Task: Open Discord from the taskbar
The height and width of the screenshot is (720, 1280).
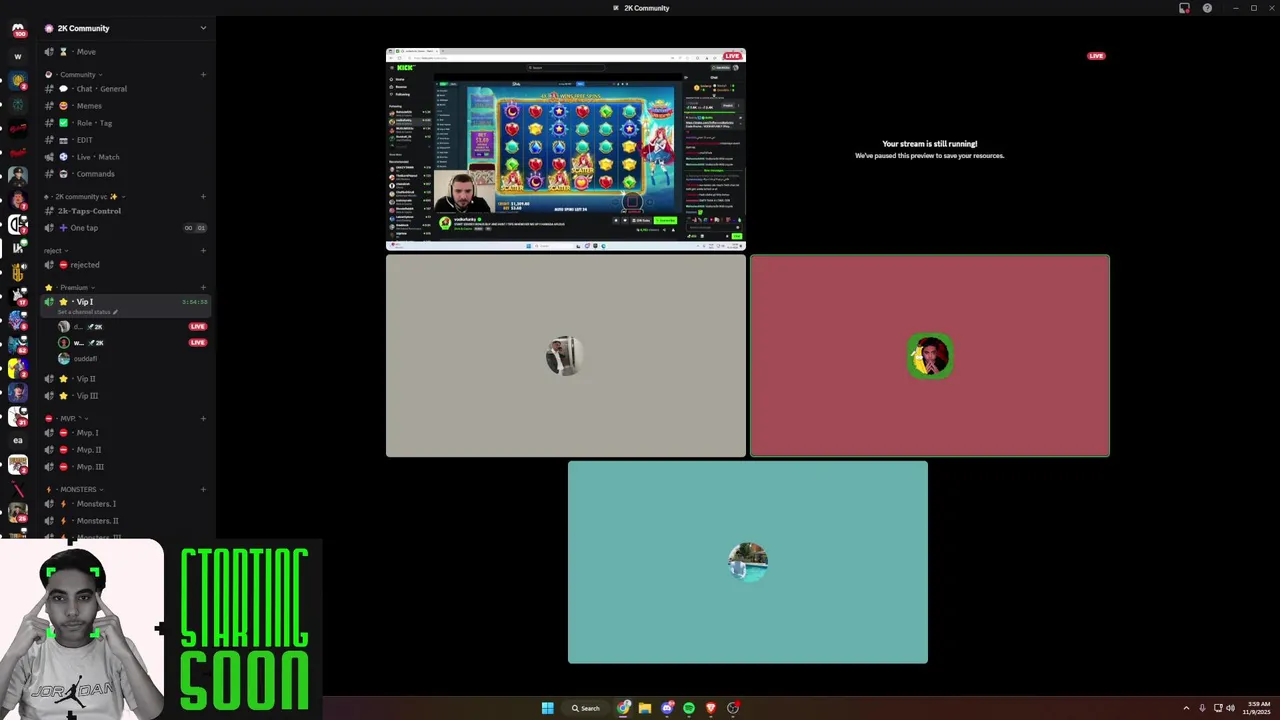Action: [667, 708]
